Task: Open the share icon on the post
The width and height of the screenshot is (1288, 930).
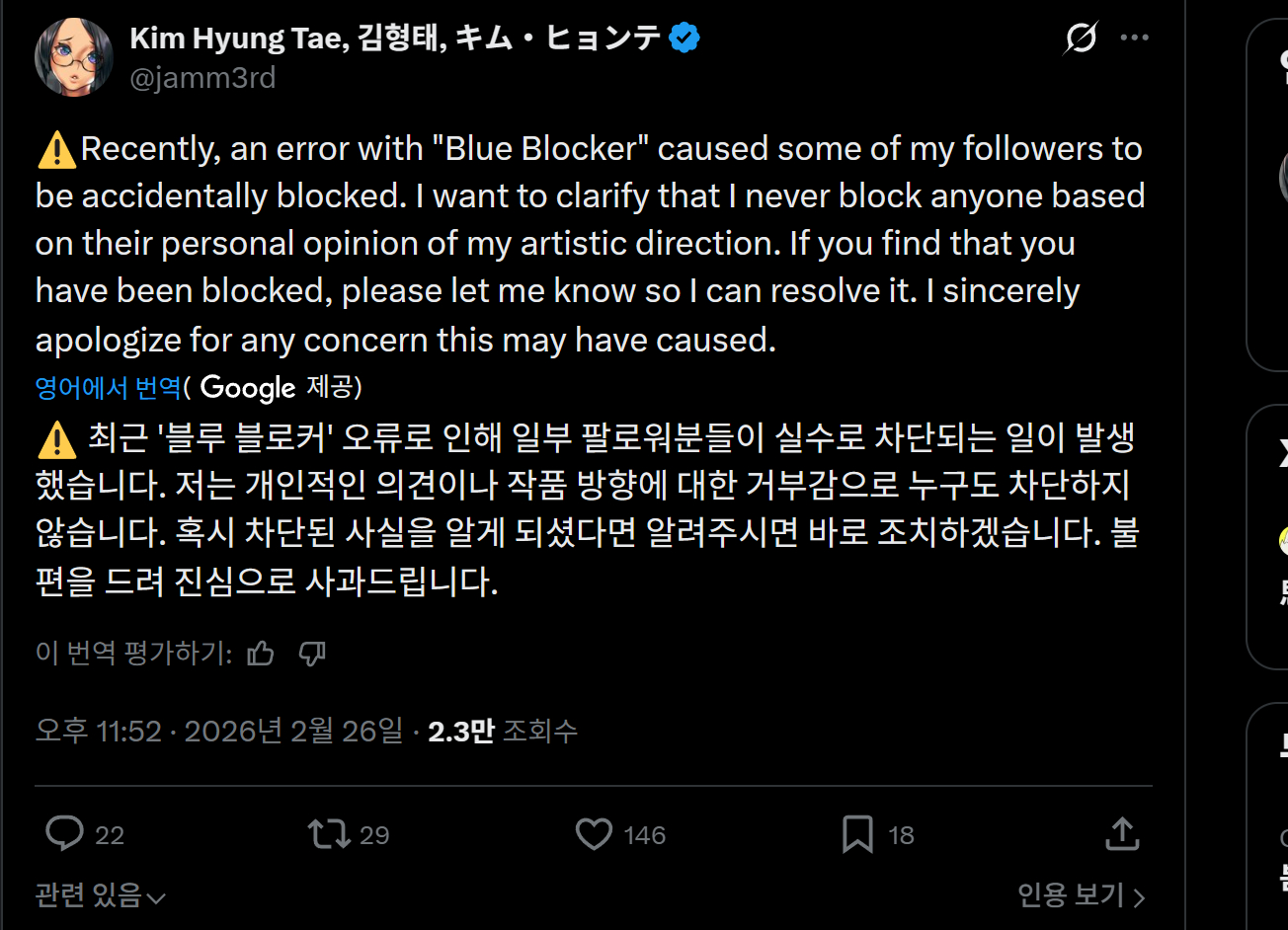Action: (x=1122, y=834)
